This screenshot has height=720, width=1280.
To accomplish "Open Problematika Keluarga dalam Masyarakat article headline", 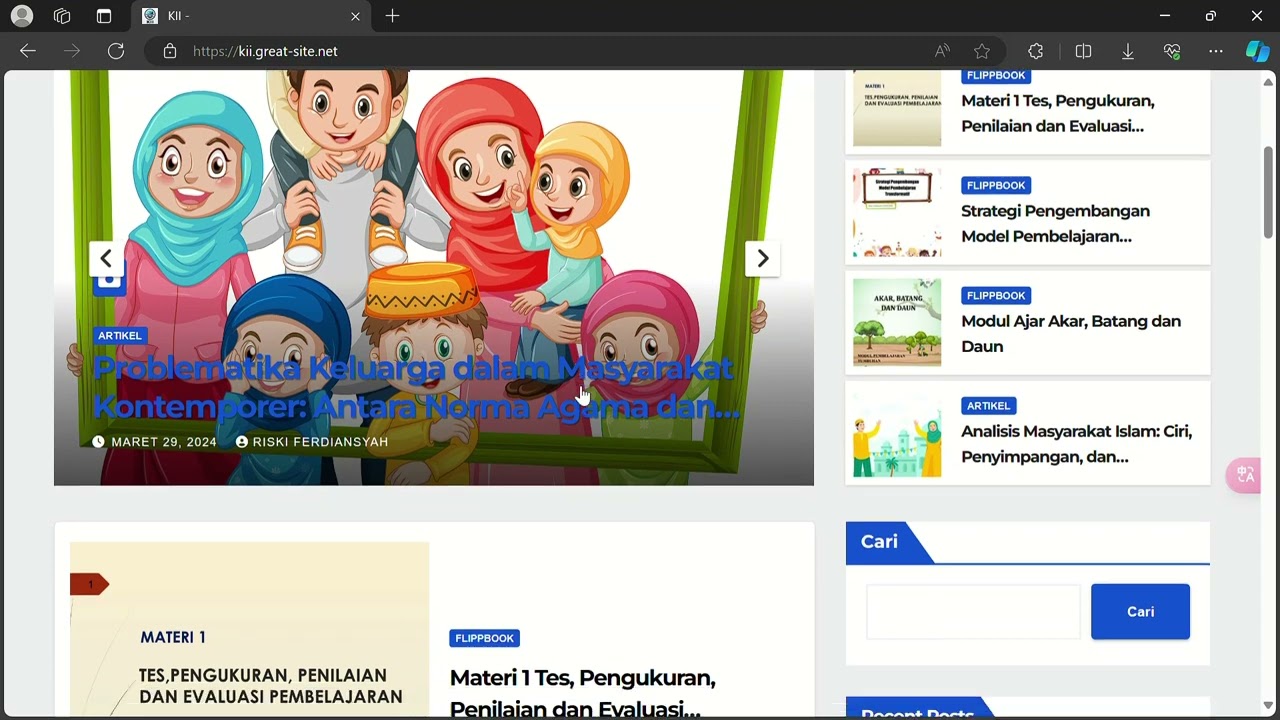I will pyautogui.click(x=415, y=387).
